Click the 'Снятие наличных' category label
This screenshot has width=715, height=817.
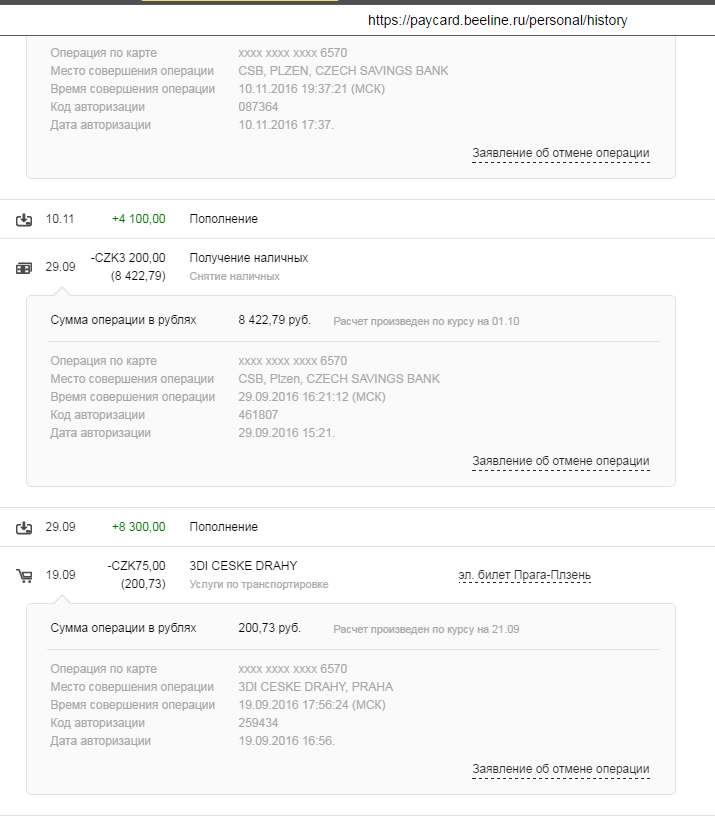[x=235, y=276]
